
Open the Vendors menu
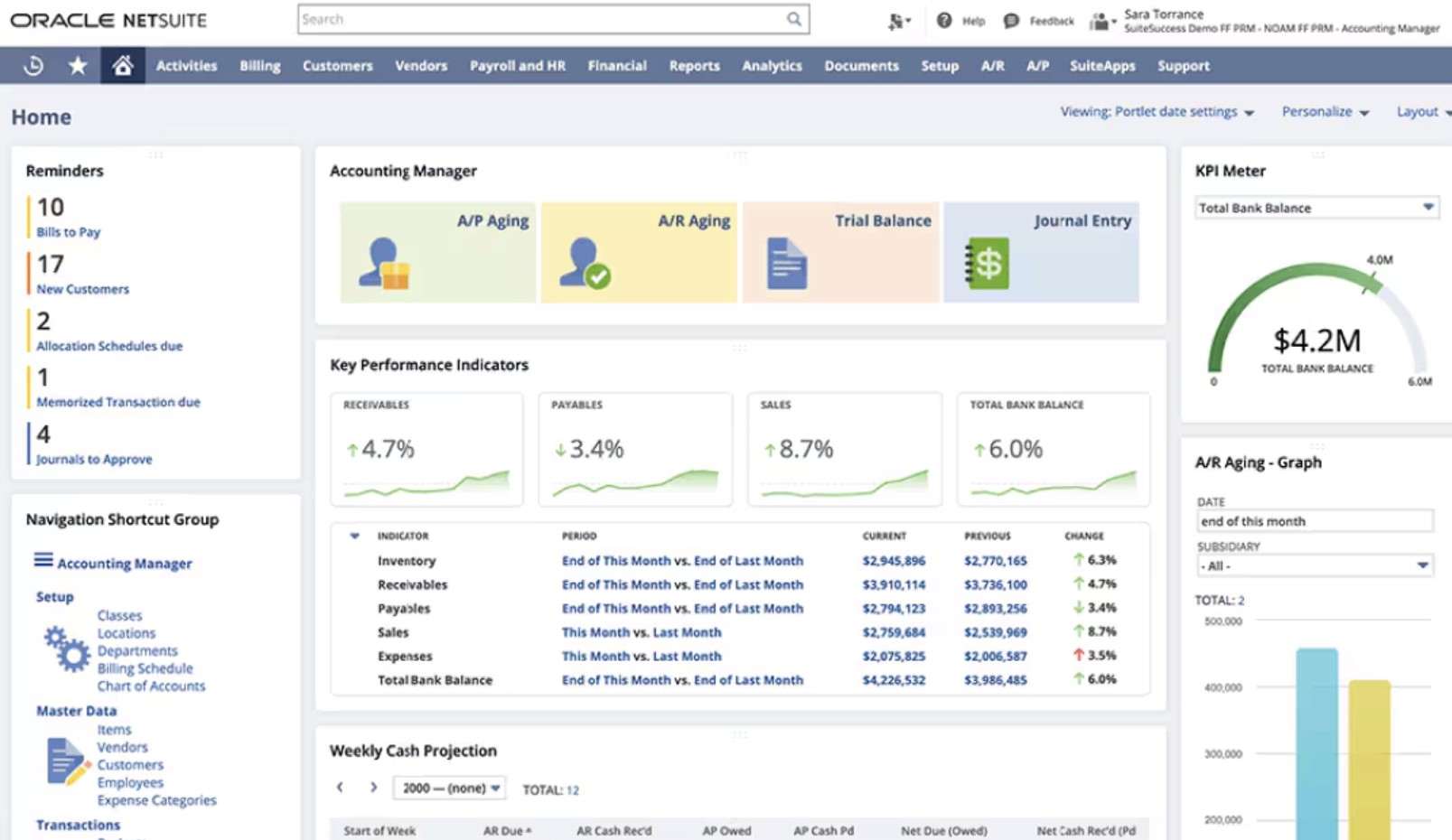point(421,66)
